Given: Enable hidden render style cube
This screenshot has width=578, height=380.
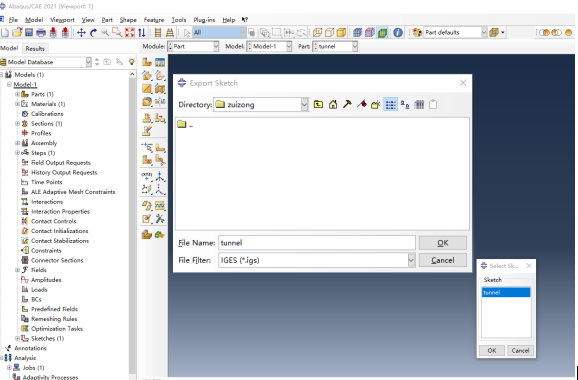Looking at the screenshot, I should point(329,32).
